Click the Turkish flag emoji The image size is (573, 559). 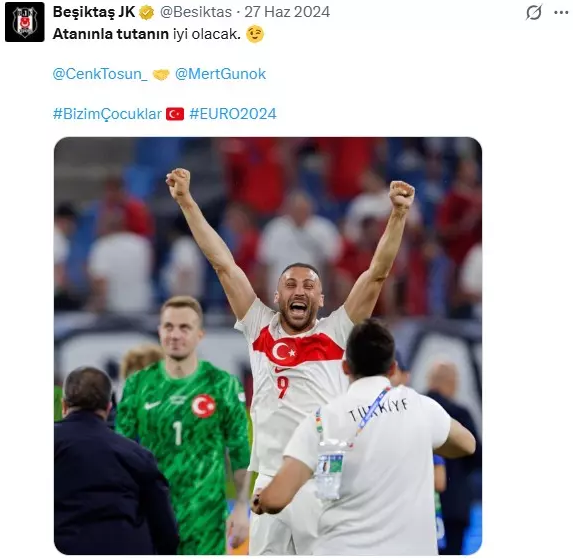click(x=175, y=114)
